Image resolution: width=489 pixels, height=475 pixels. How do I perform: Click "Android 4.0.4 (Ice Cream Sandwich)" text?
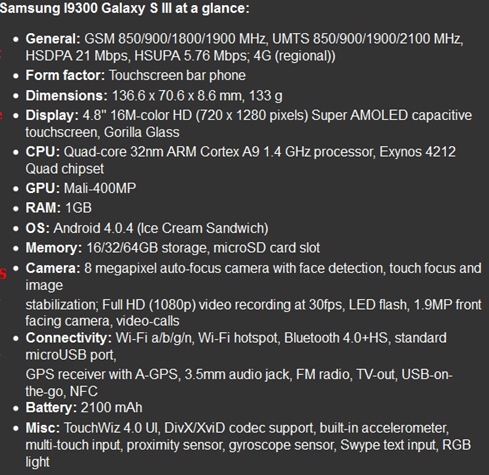pyautogui.click(x=161, y=228)
